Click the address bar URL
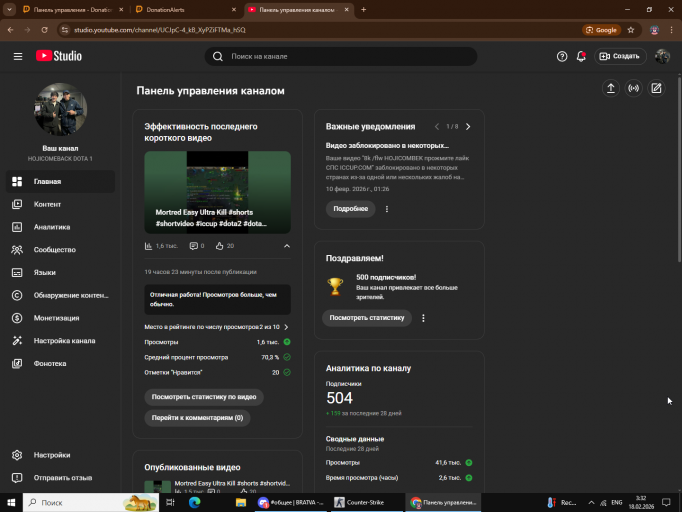The width and height of the screenshot is (682, 512). pos(160,30)
